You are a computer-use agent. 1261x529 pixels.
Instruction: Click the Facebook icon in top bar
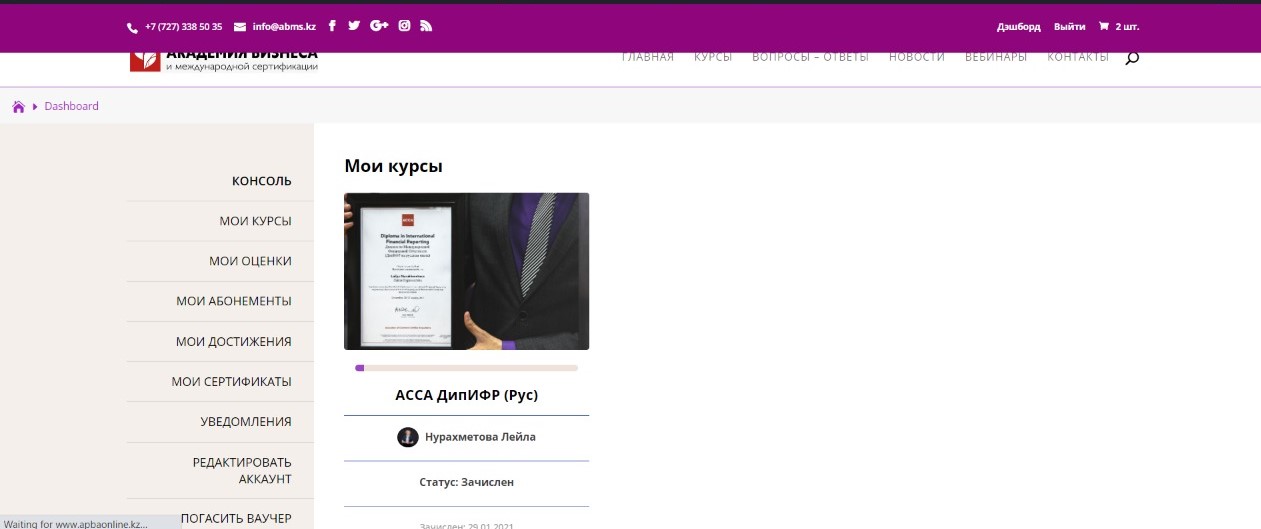pyautogui.click(x=332, y=26)
